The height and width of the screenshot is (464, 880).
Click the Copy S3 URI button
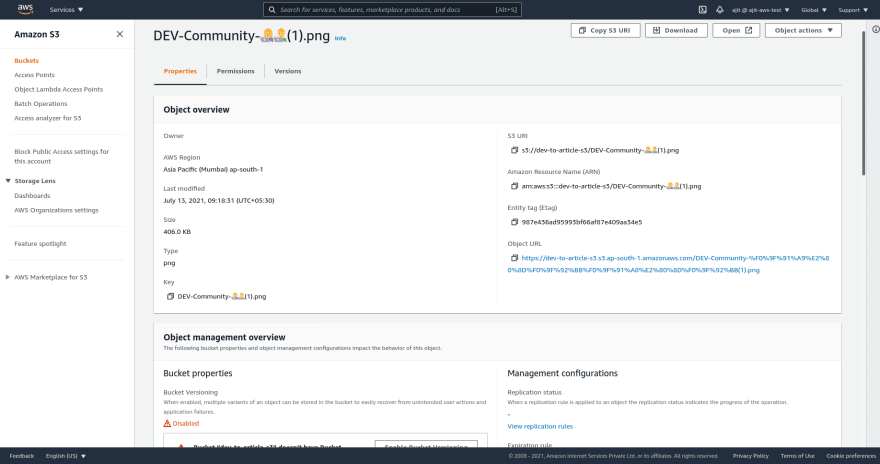(606, 30)
